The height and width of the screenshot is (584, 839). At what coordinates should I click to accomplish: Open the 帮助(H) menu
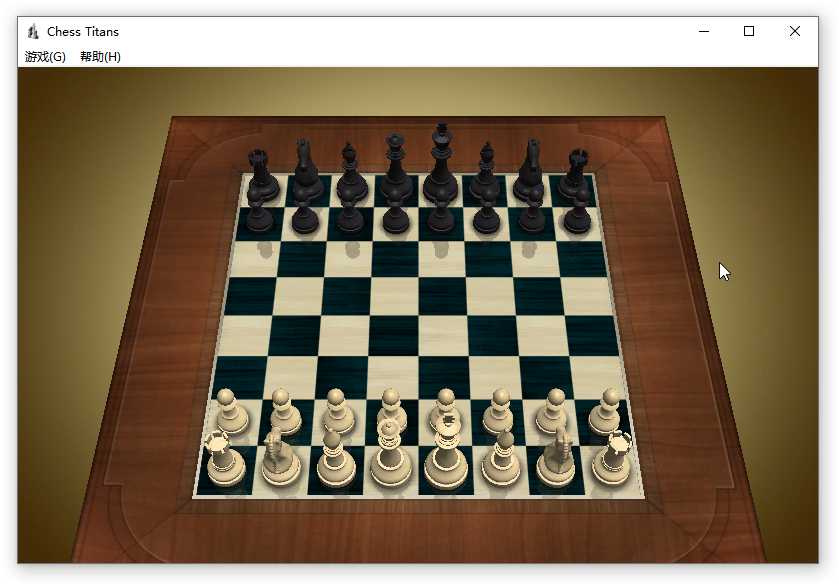[101, 57]
